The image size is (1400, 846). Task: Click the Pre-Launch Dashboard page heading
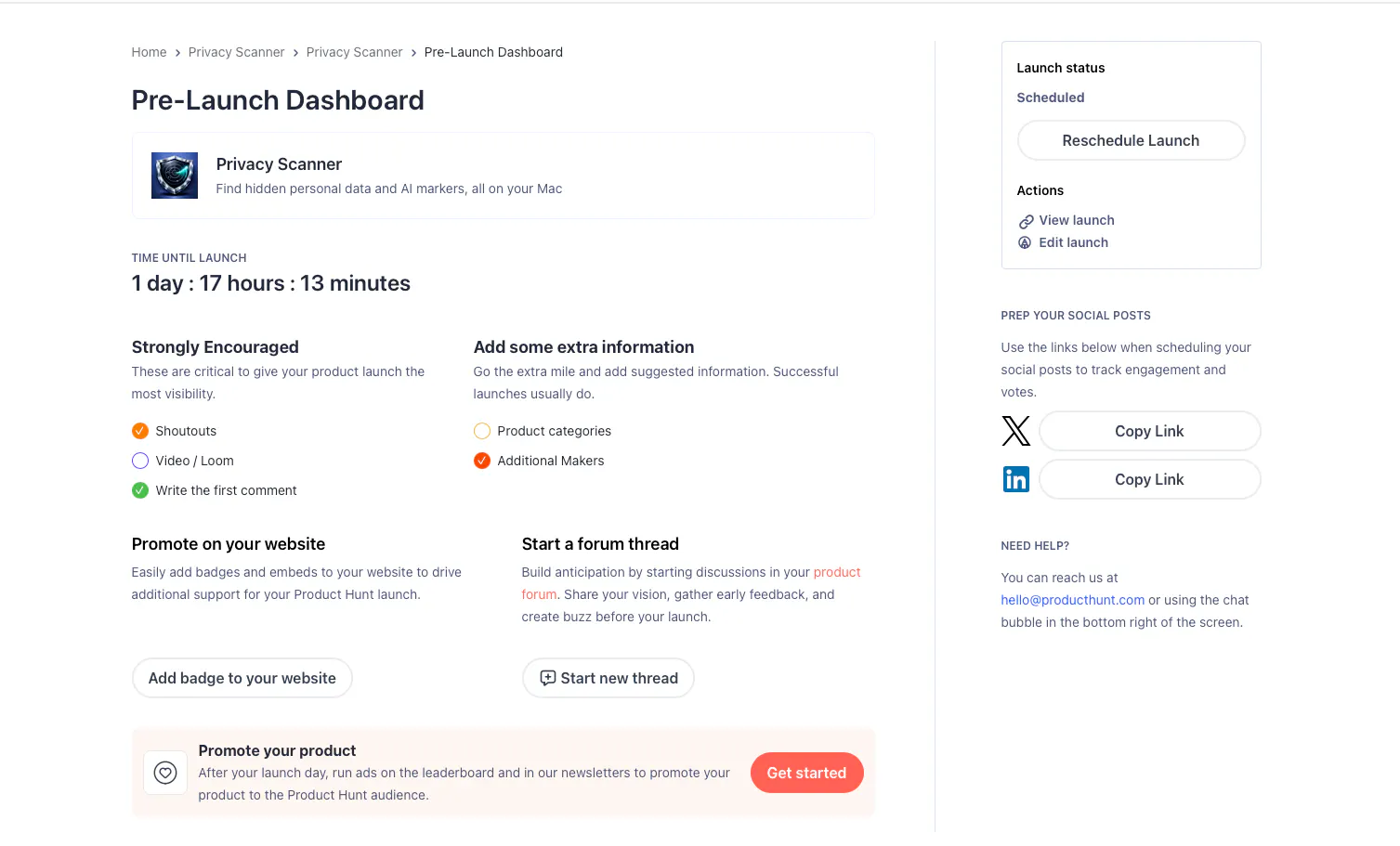coord(278,100)
